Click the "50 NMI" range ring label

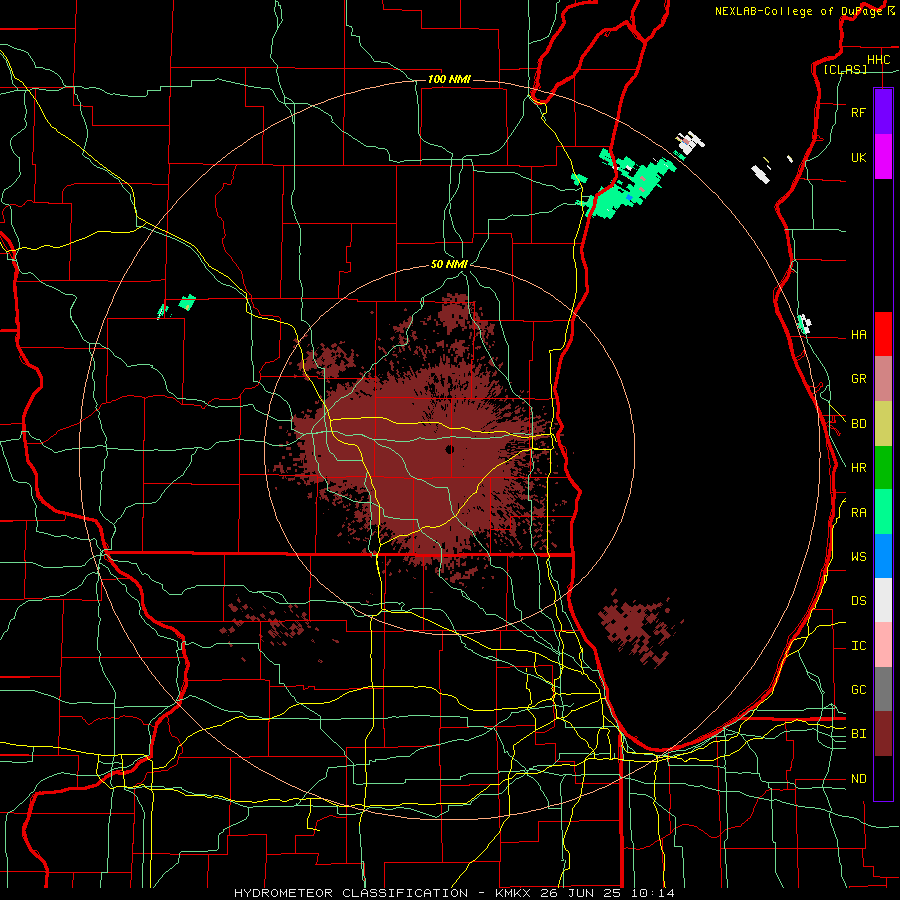click(x=449, y=264)
